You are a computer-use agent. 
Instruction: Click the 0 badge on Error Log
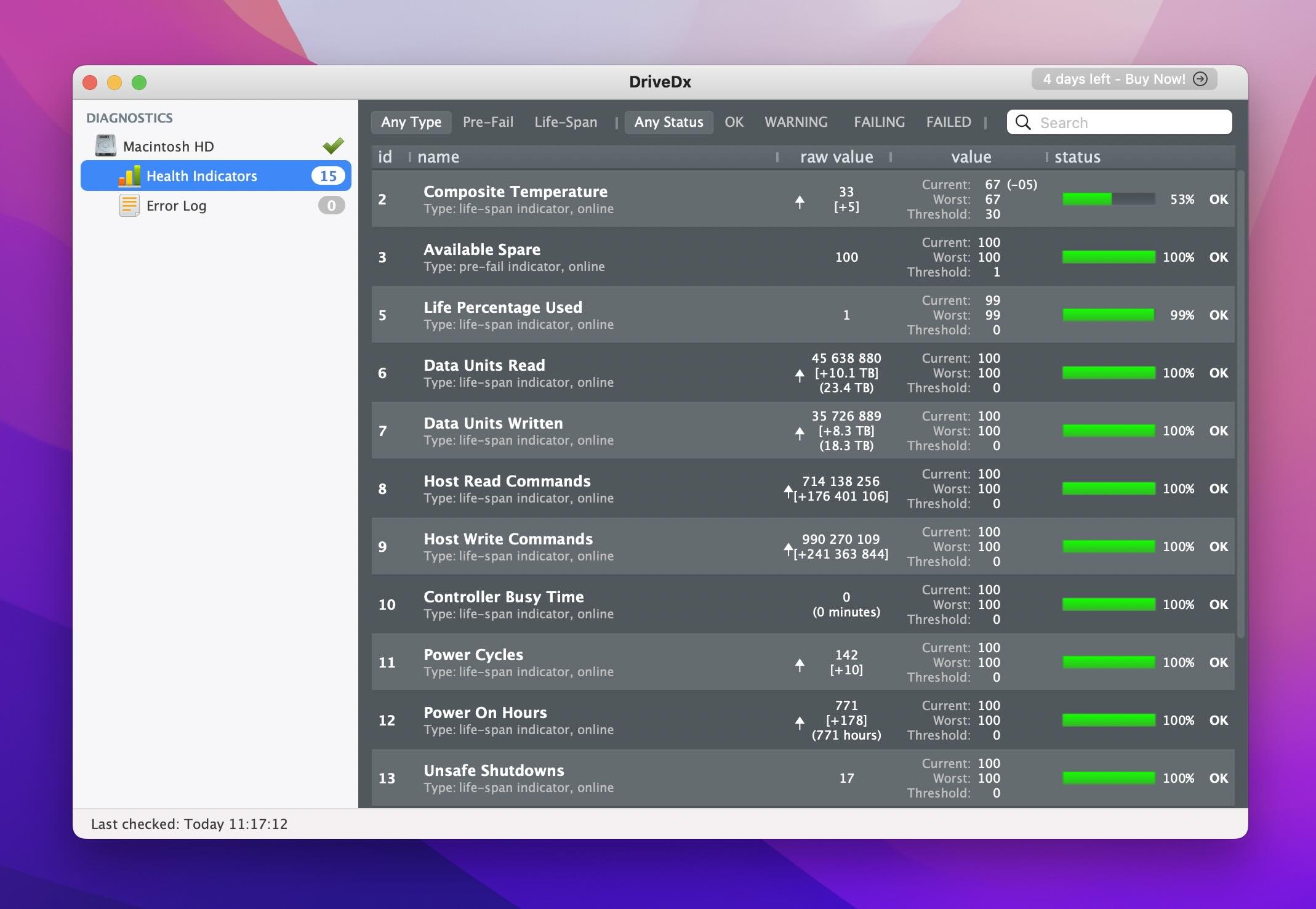point(331,206)
